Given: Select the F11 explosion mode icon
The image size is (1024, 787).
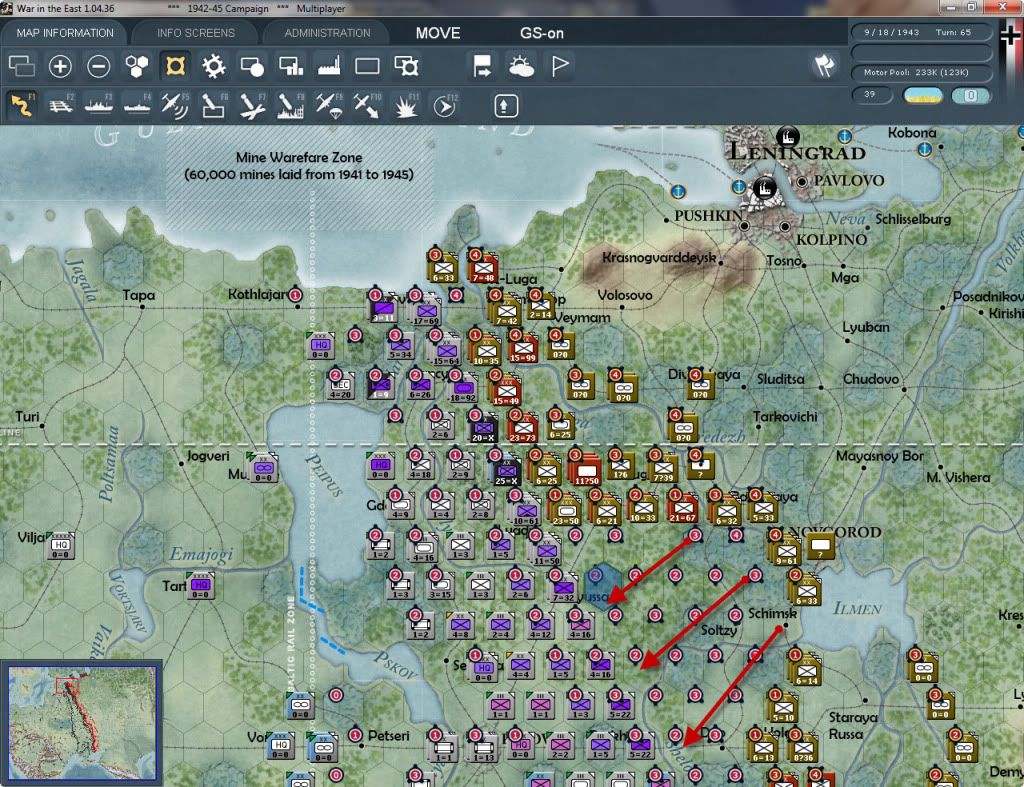Looking at the screenshot, I should [x=406, y=106].
